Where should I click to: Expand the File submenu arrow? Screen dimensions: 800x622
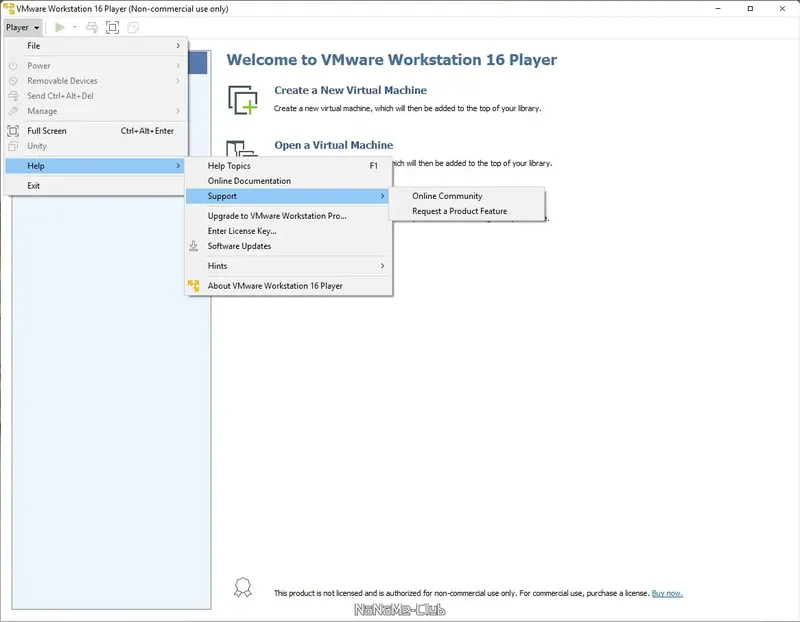[178, 45]
